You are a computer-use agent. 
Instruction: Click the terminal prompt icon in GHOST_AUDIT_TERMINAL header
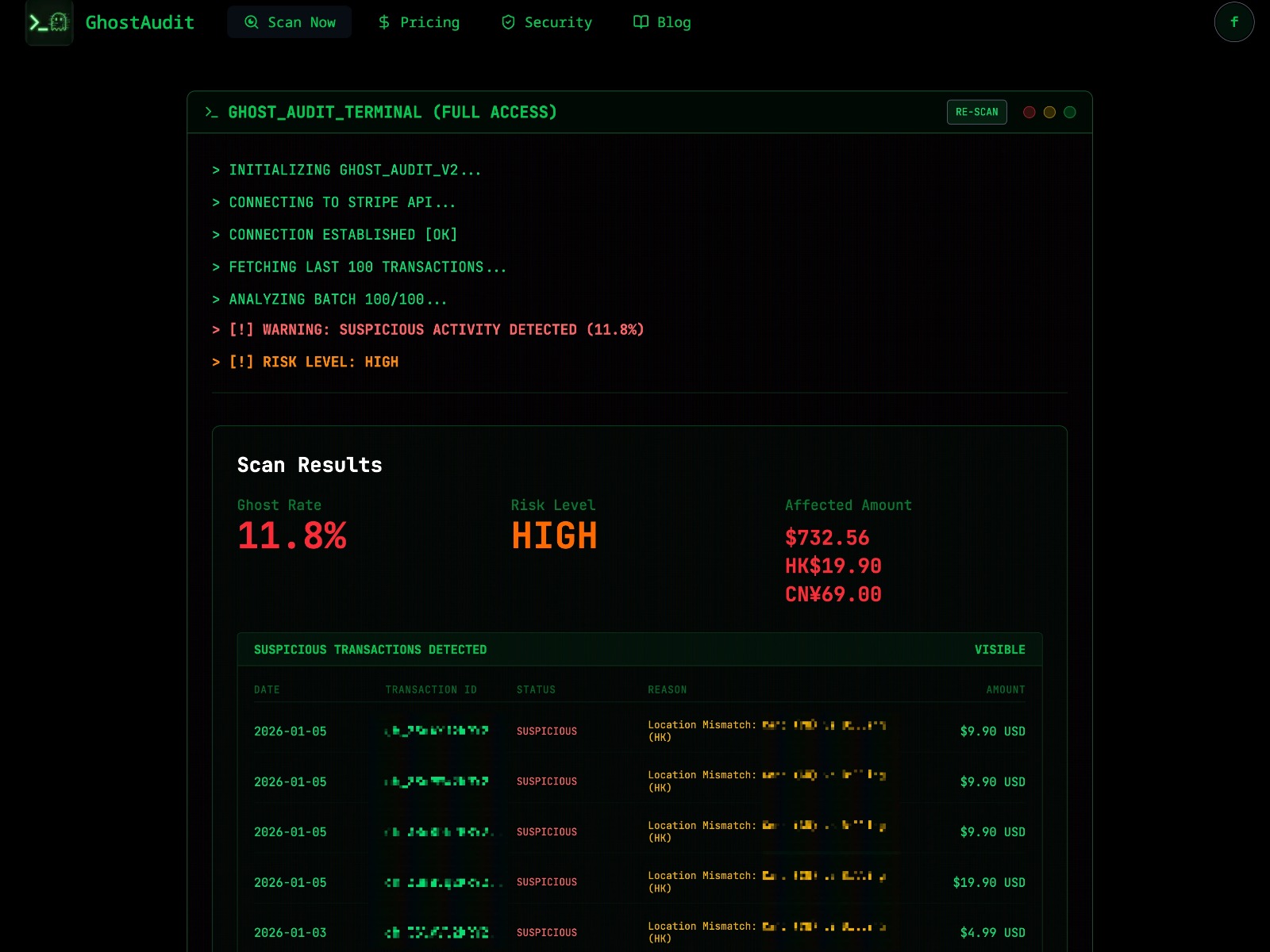tap(211, 113)
